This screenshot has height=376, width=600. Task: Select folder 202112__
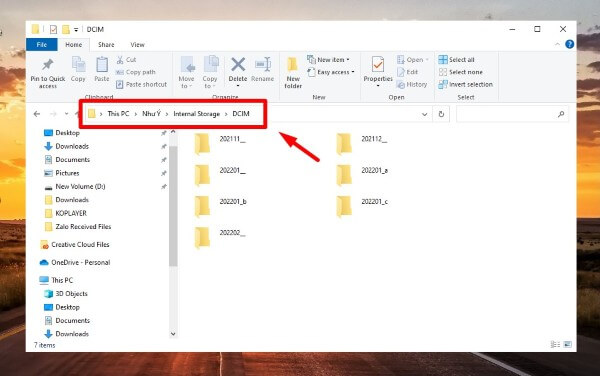362,143
